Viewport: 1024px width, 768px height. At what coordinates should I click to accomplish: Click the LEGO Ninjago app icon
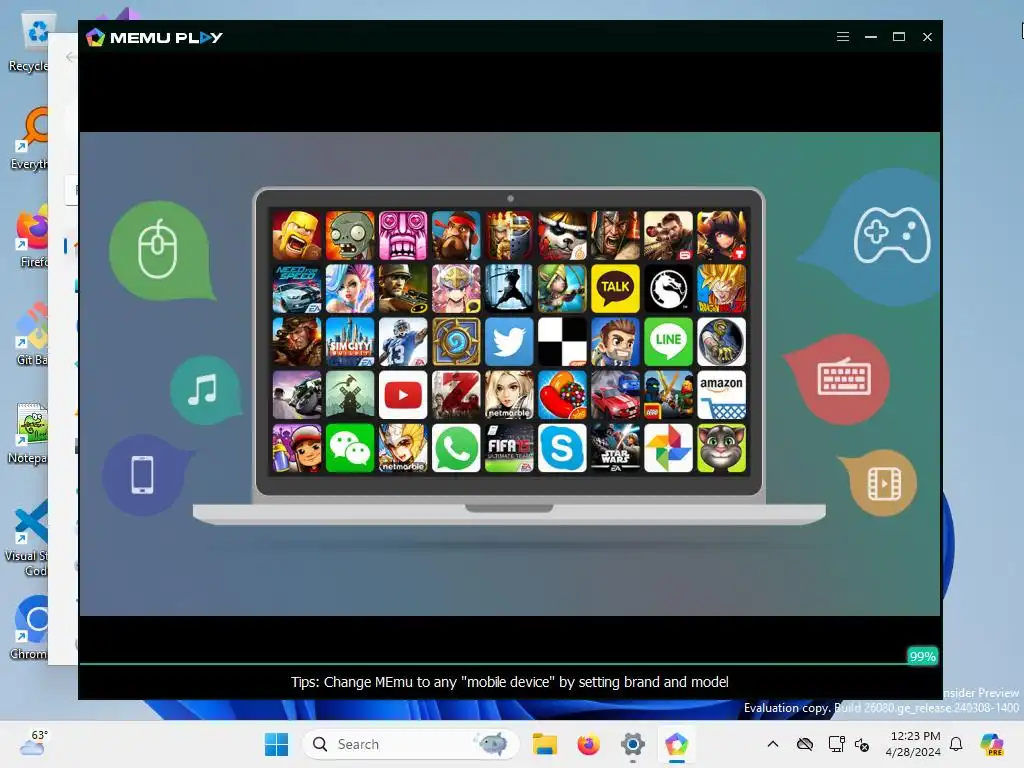click(x=668, y=395)
